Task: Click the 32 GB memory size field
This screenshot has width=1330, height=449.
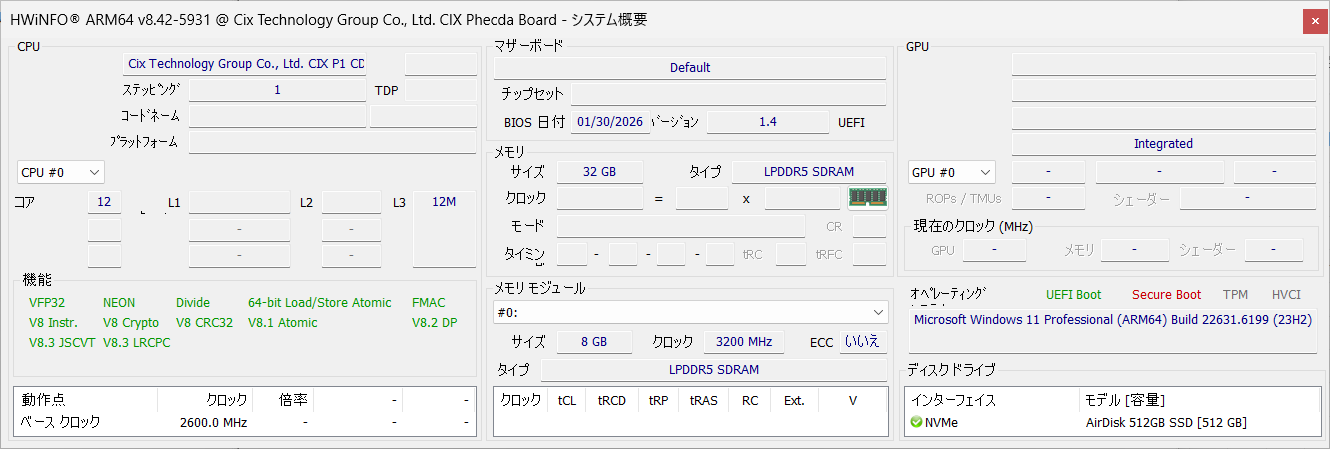Action: [x=599, y=172]
